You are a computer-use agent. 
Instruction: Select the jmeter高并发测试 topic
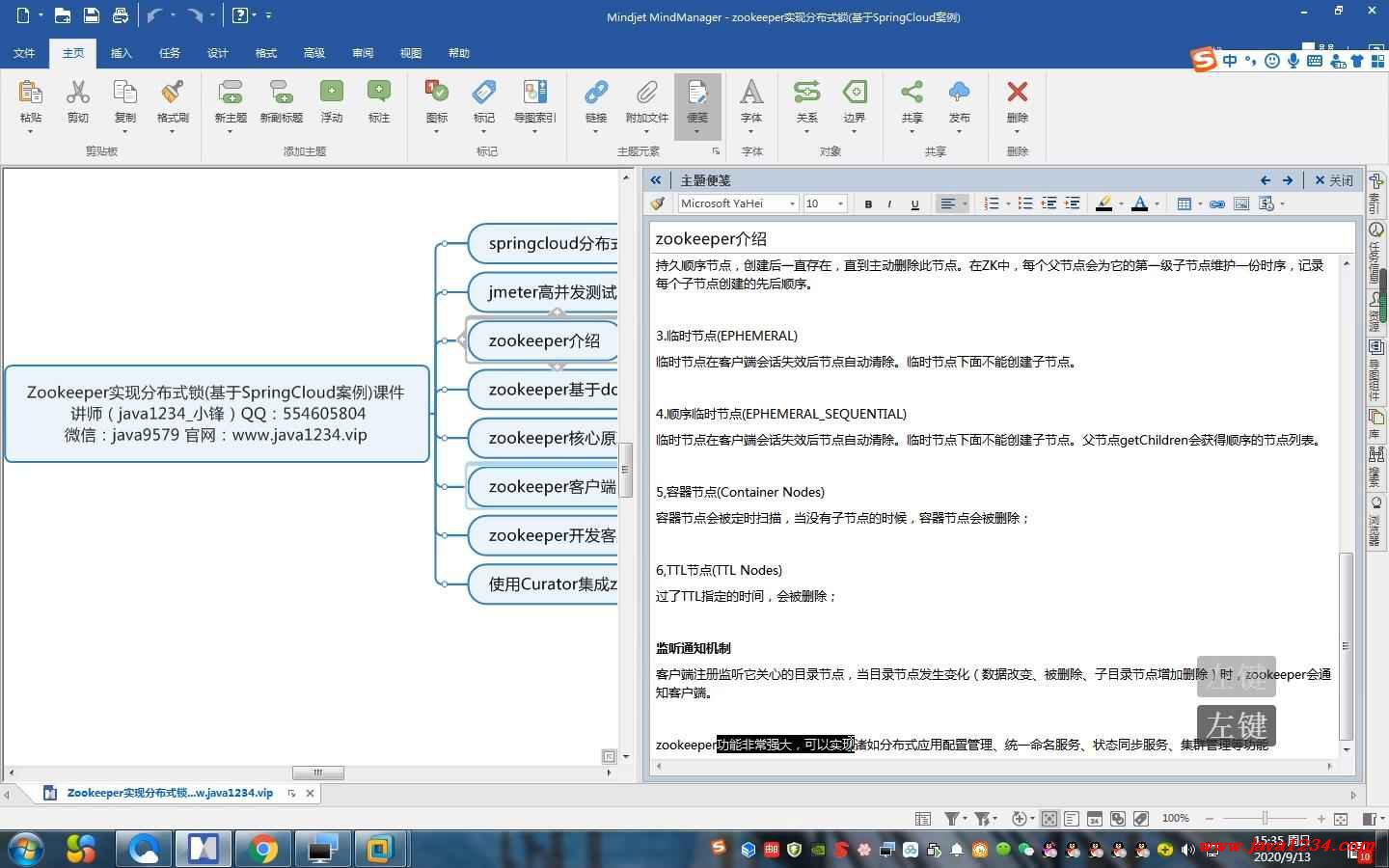[x=543, y=291]
